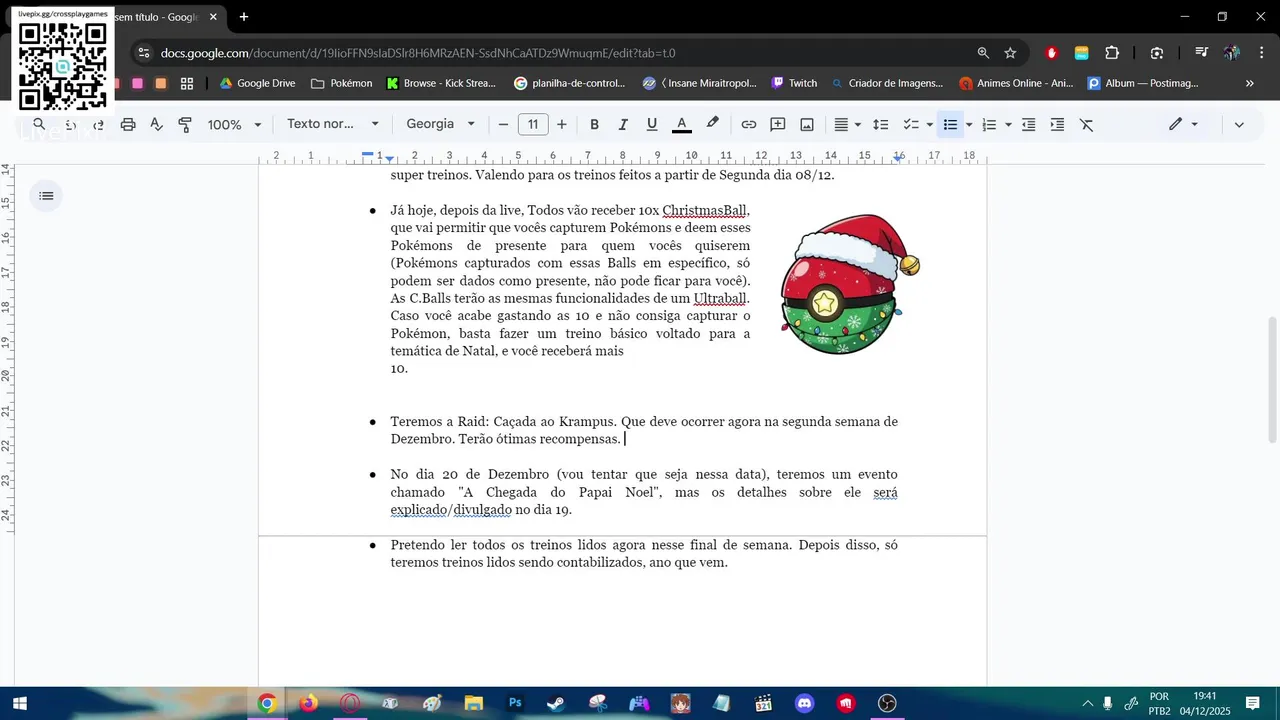The image size is (1280, 720).
Task: Open the checklist dropdown arrow
Action: click(x=930, y=125)
